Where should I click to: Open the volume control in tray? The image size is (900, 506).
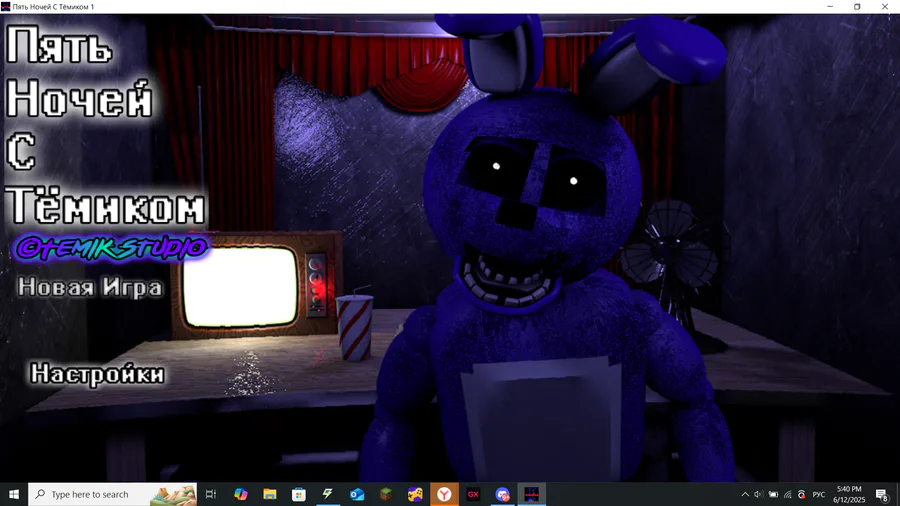[758, 495]
